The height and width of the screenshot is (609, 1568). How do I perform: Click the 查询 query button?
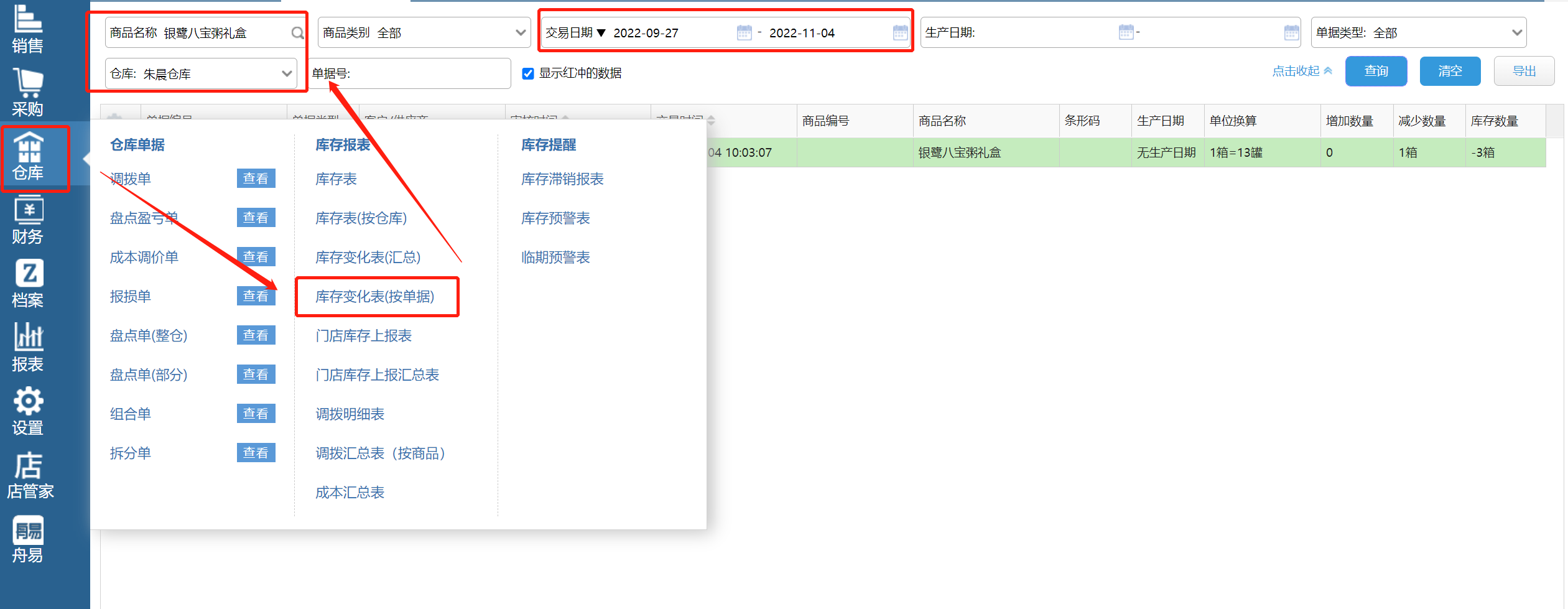click(x=1376, y=71)
